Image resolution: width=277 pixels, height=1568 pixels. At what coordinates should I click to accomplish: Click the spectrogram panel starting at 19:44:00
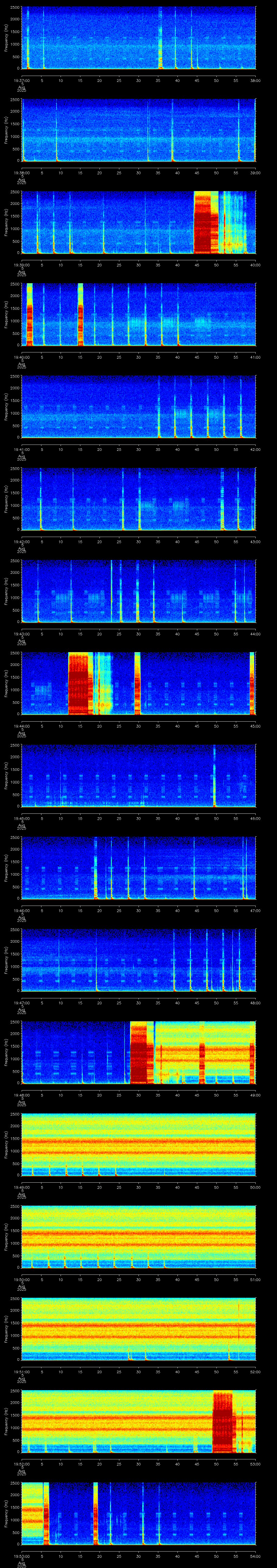pyautogui.click(x=138, y=683)
